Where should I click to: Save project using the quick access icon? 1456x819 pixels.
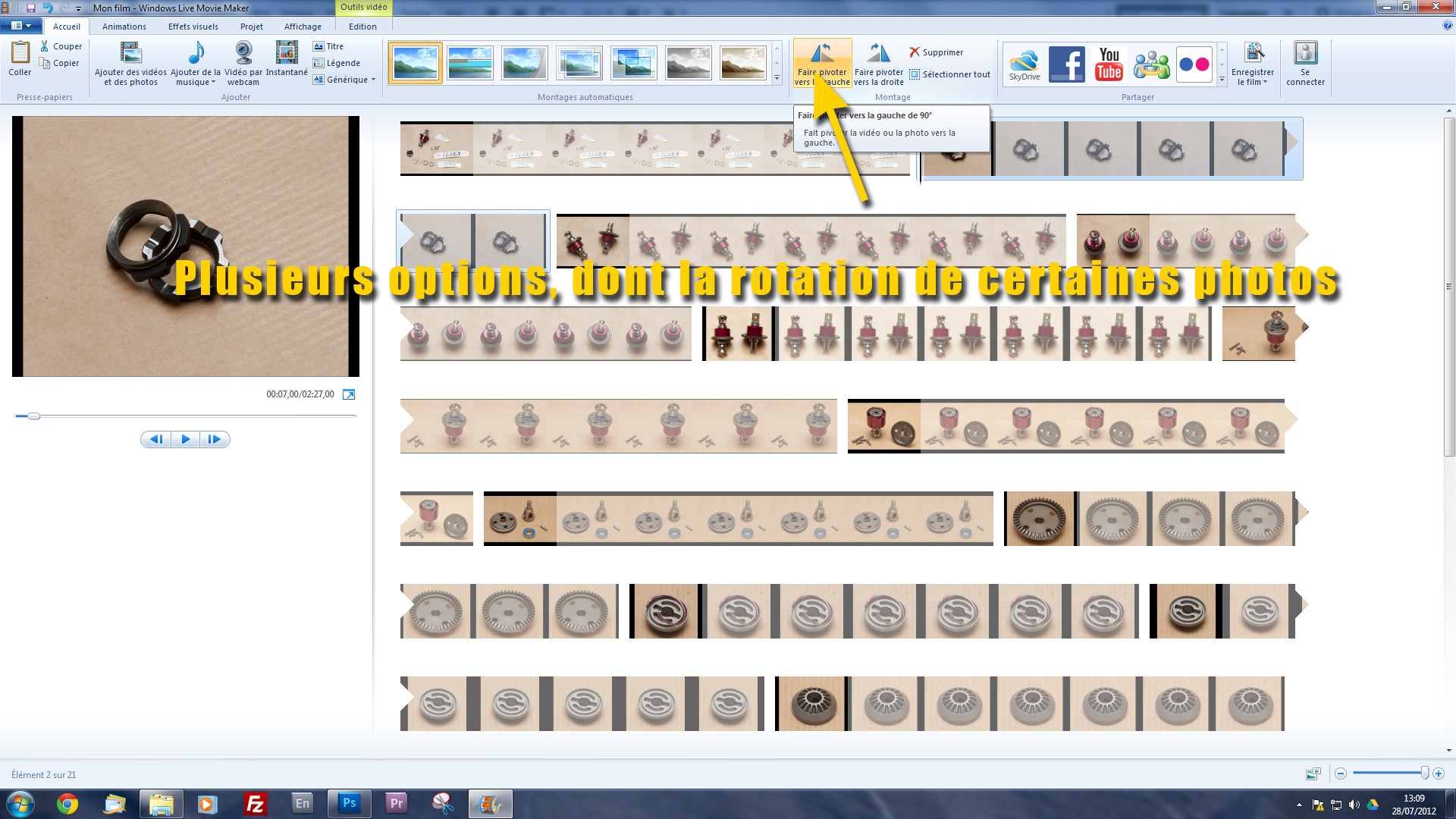pyautogui.click(x=31, y=8)
